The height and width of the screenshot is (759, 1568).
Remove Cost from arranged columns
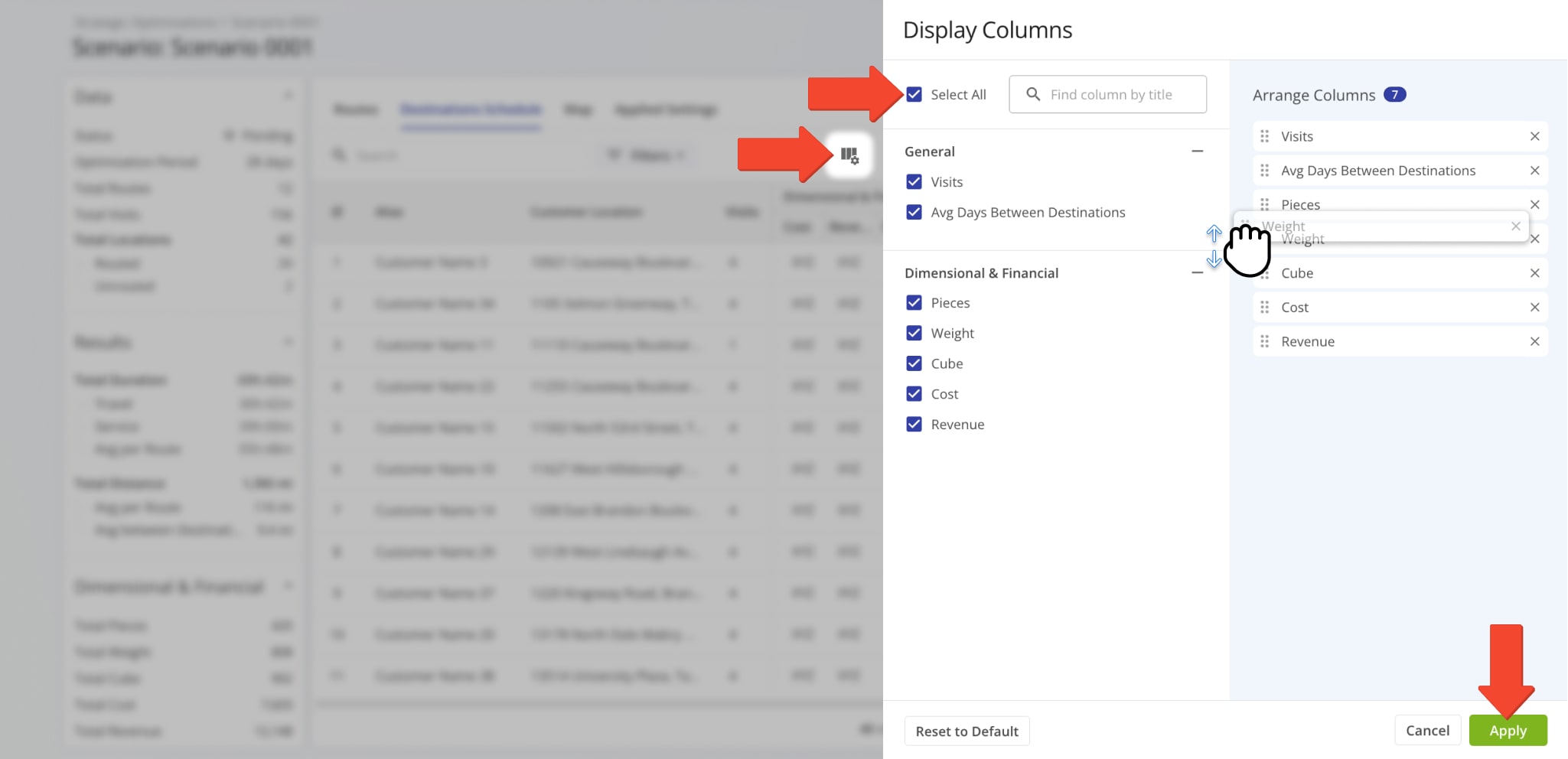pyautogui.click(x=1534, y=308)
